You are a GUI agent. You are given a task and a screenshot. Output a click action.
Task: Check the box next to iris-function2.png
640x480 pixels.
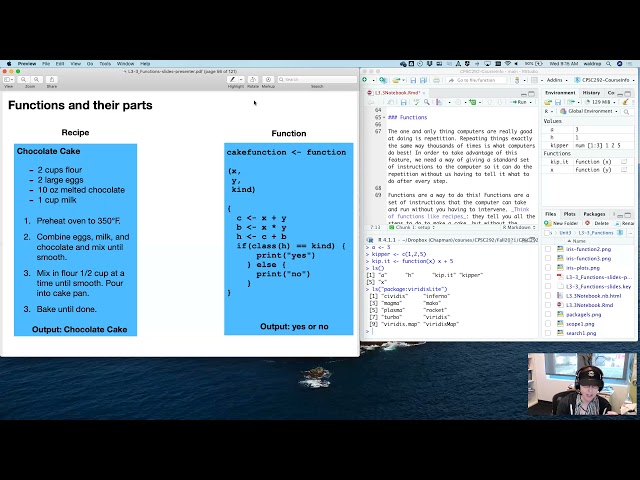[548, 249]
